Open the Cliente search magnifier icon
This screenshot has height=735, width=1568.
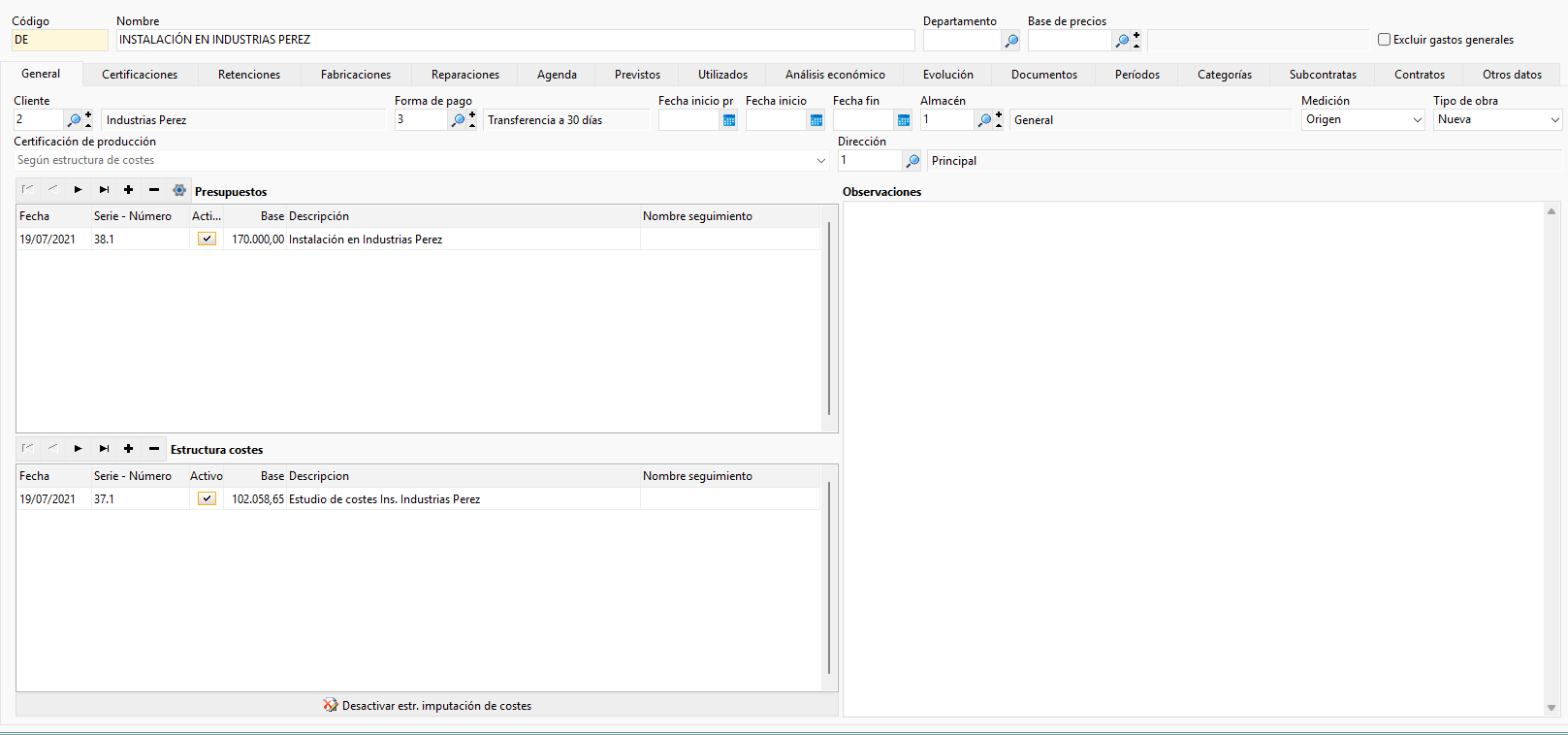(x=74, y=120)
